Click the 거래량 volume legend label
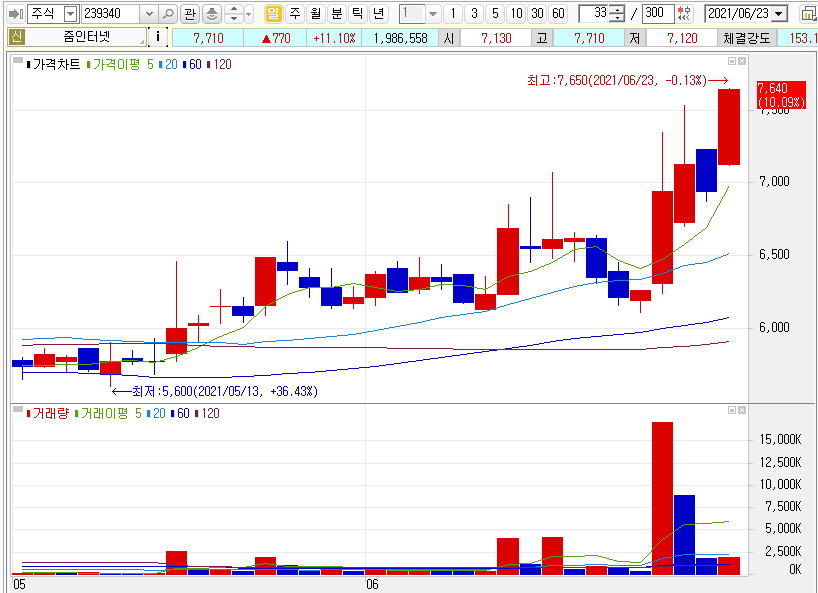 tap(51, 414)
